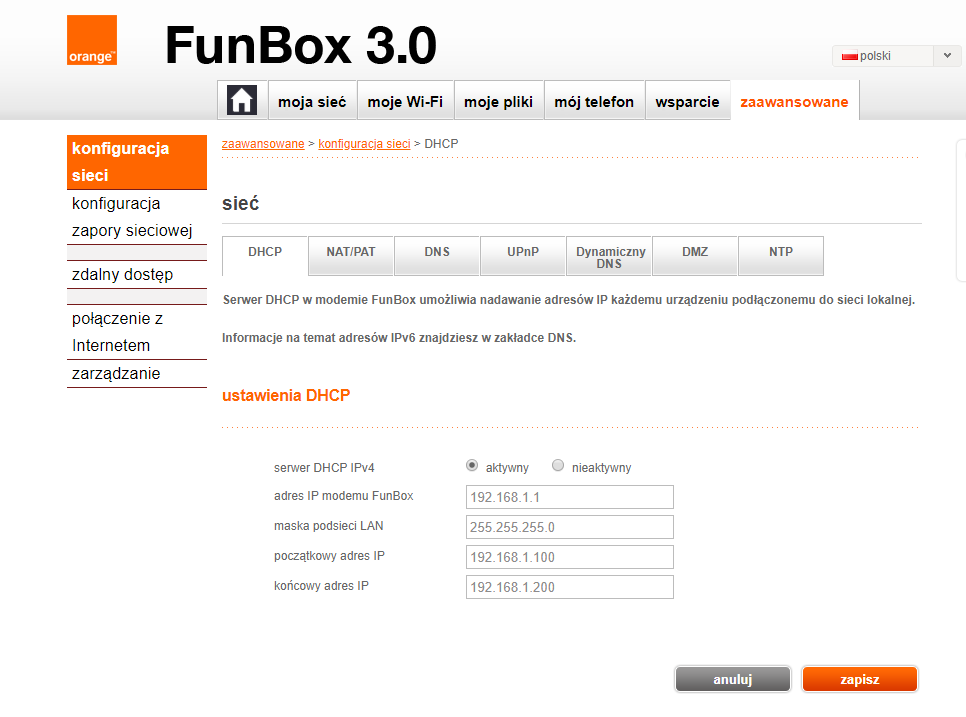Click the orange logo
Image resolution: width=966 pixels, height=717 pixels.
pos(91,38)
